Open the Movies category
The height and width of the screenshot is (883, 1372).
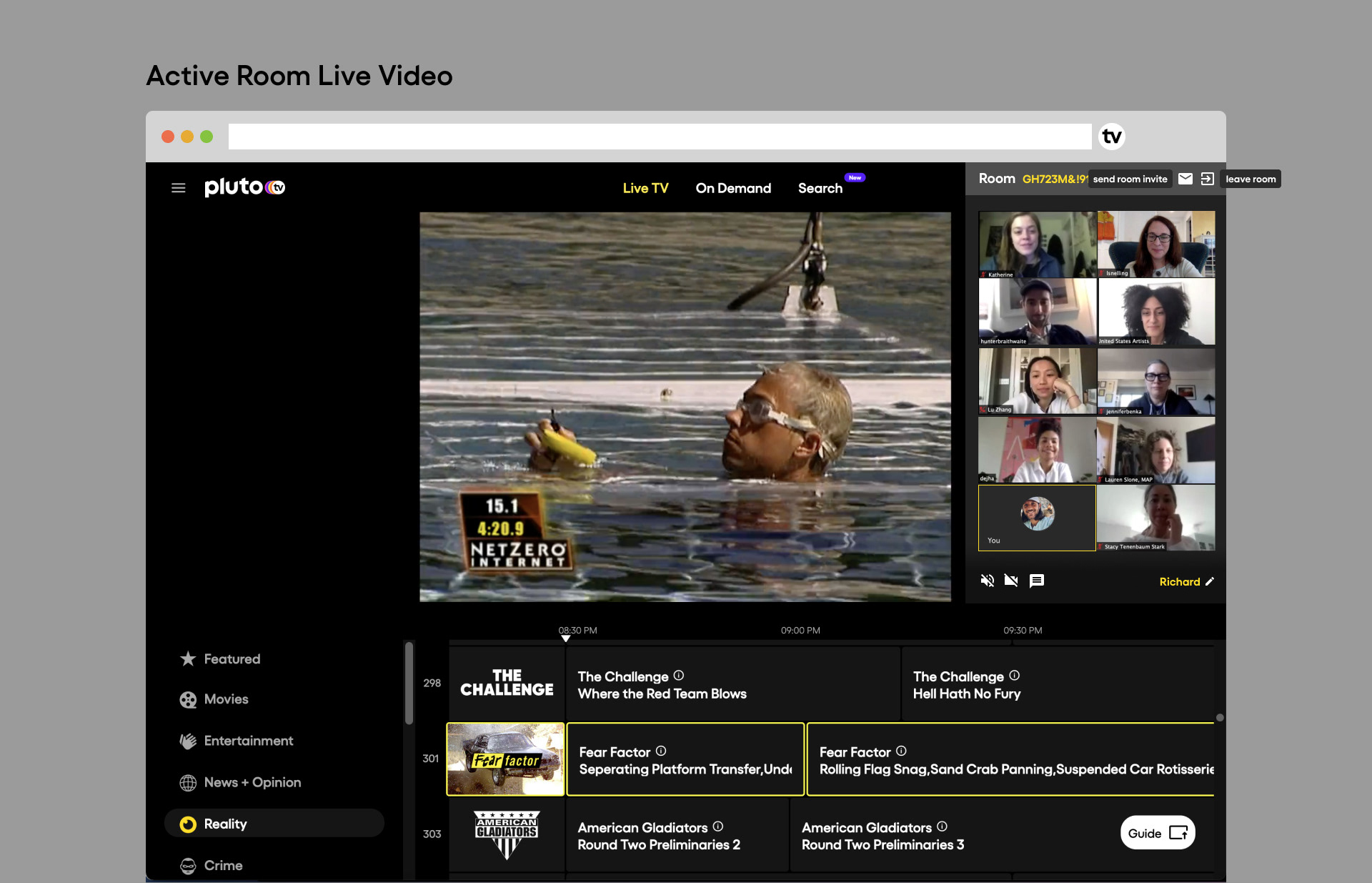[226, 699]
